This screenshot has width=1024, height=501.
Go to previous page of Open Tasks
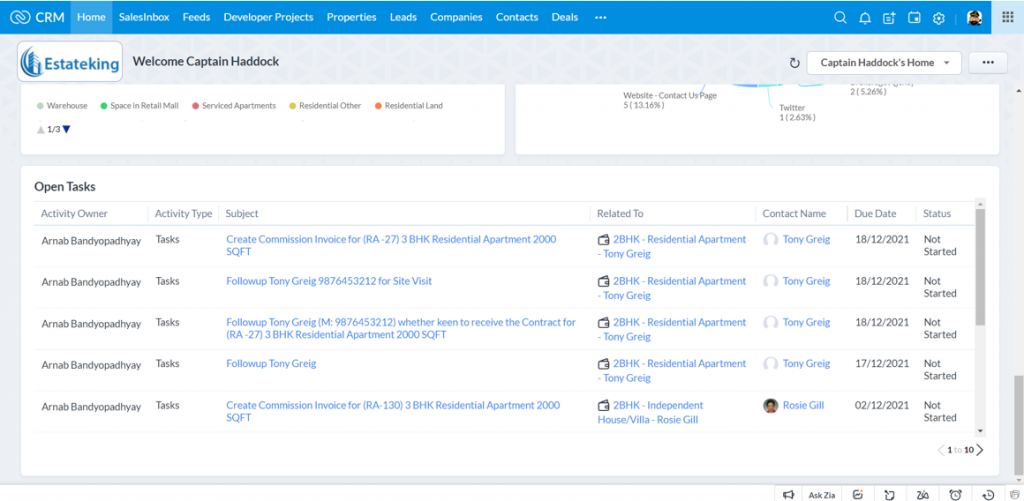pyautogui.click(x=941, y=449)
